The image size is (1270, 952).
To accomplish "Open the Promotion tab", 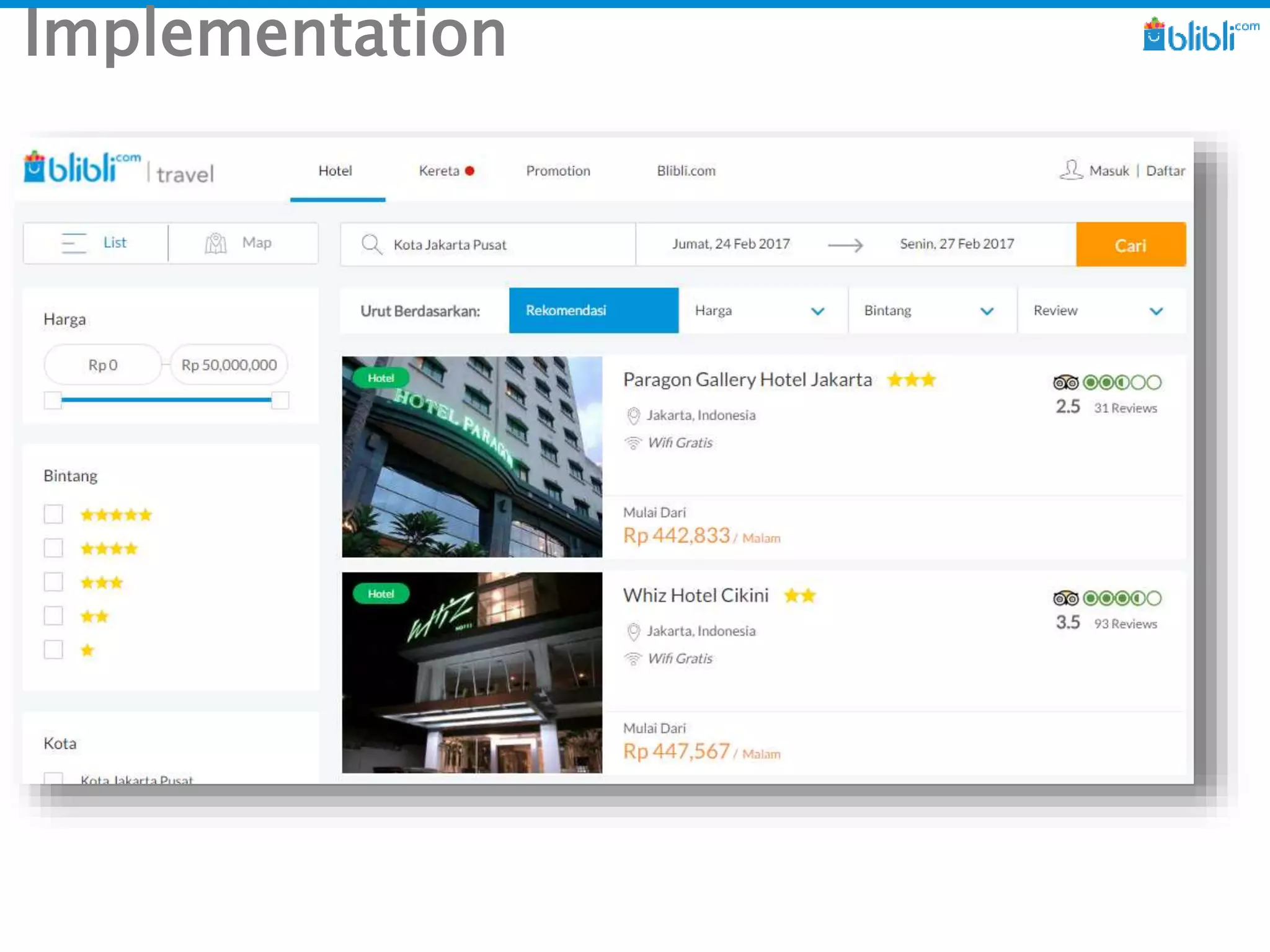I will click(558, 171).
